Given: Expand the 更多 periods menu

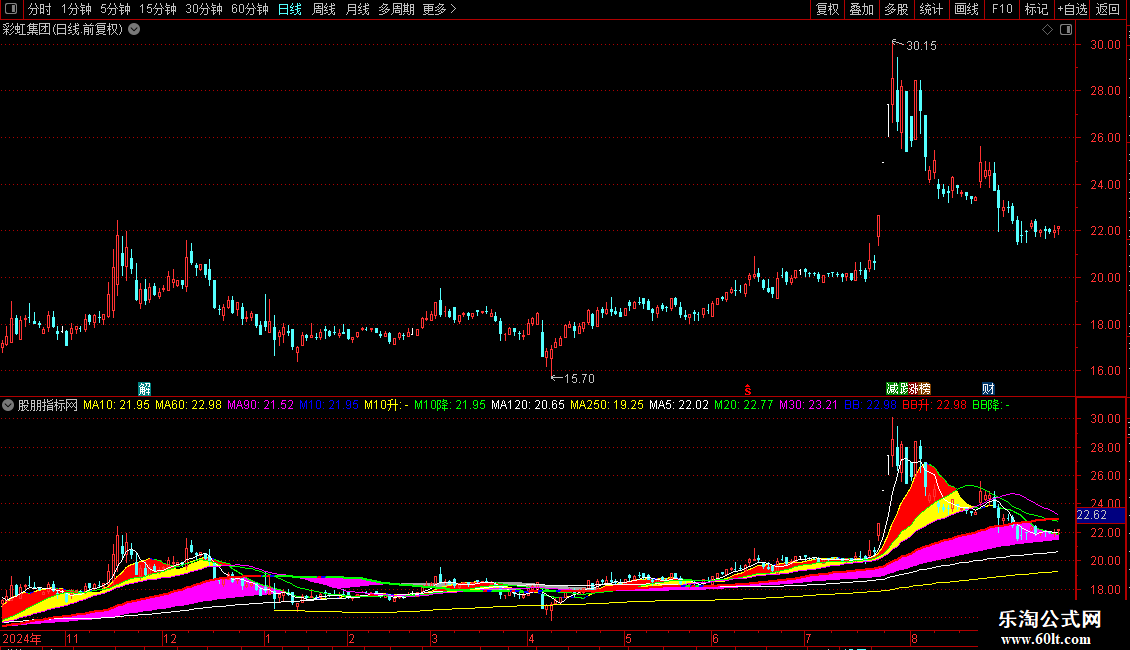Looking at the screenshot, I should point(439,9).
